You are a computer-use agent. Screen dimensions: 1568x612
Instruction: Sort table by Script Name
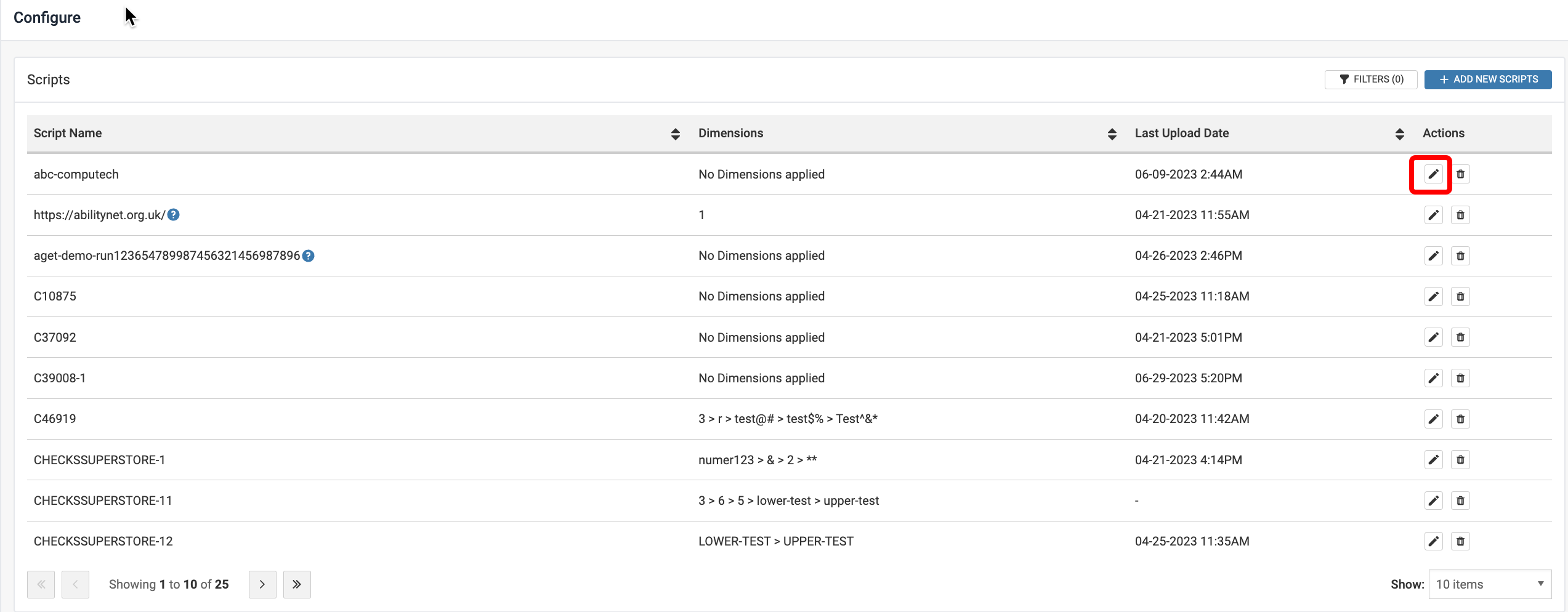pyautogui.click(x=675, y=134)
